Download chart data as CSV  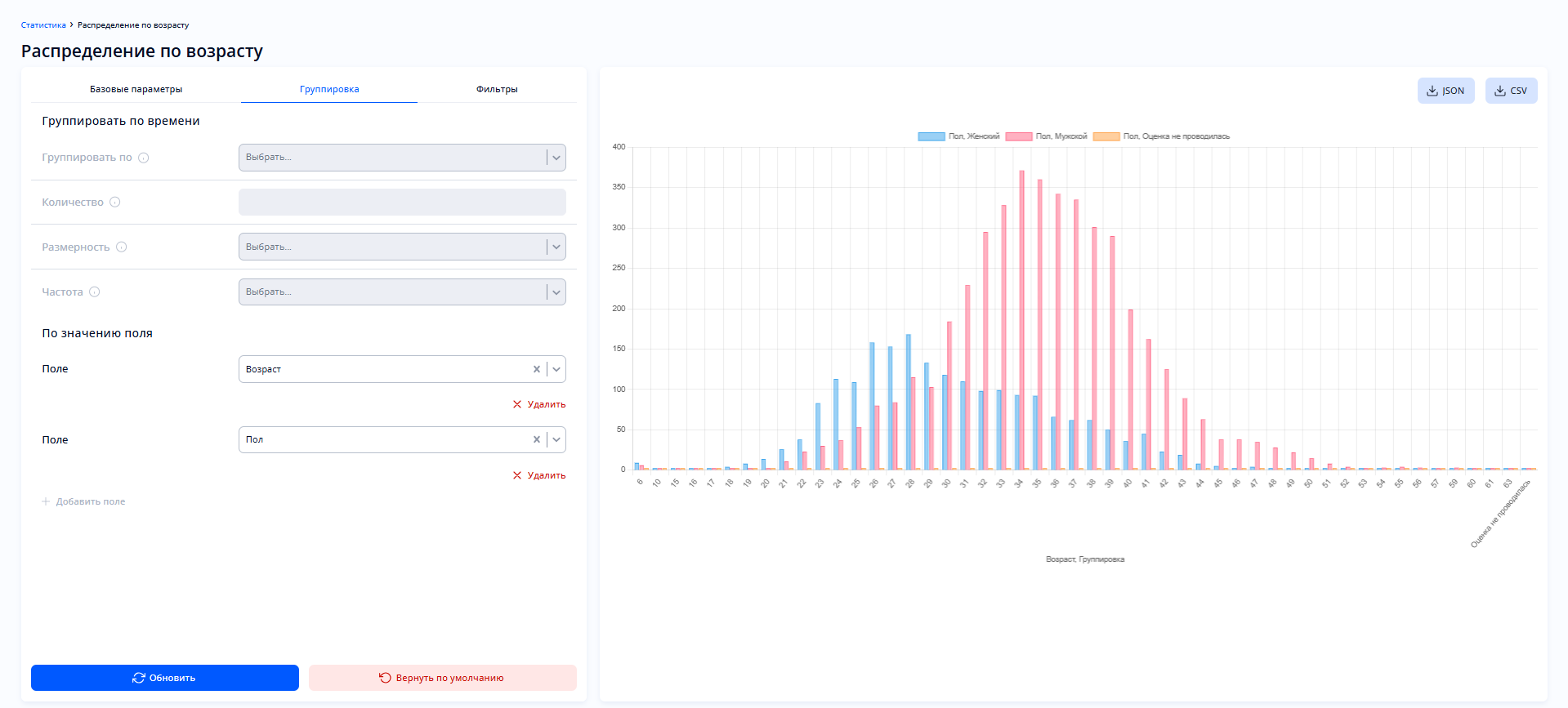1511,91
